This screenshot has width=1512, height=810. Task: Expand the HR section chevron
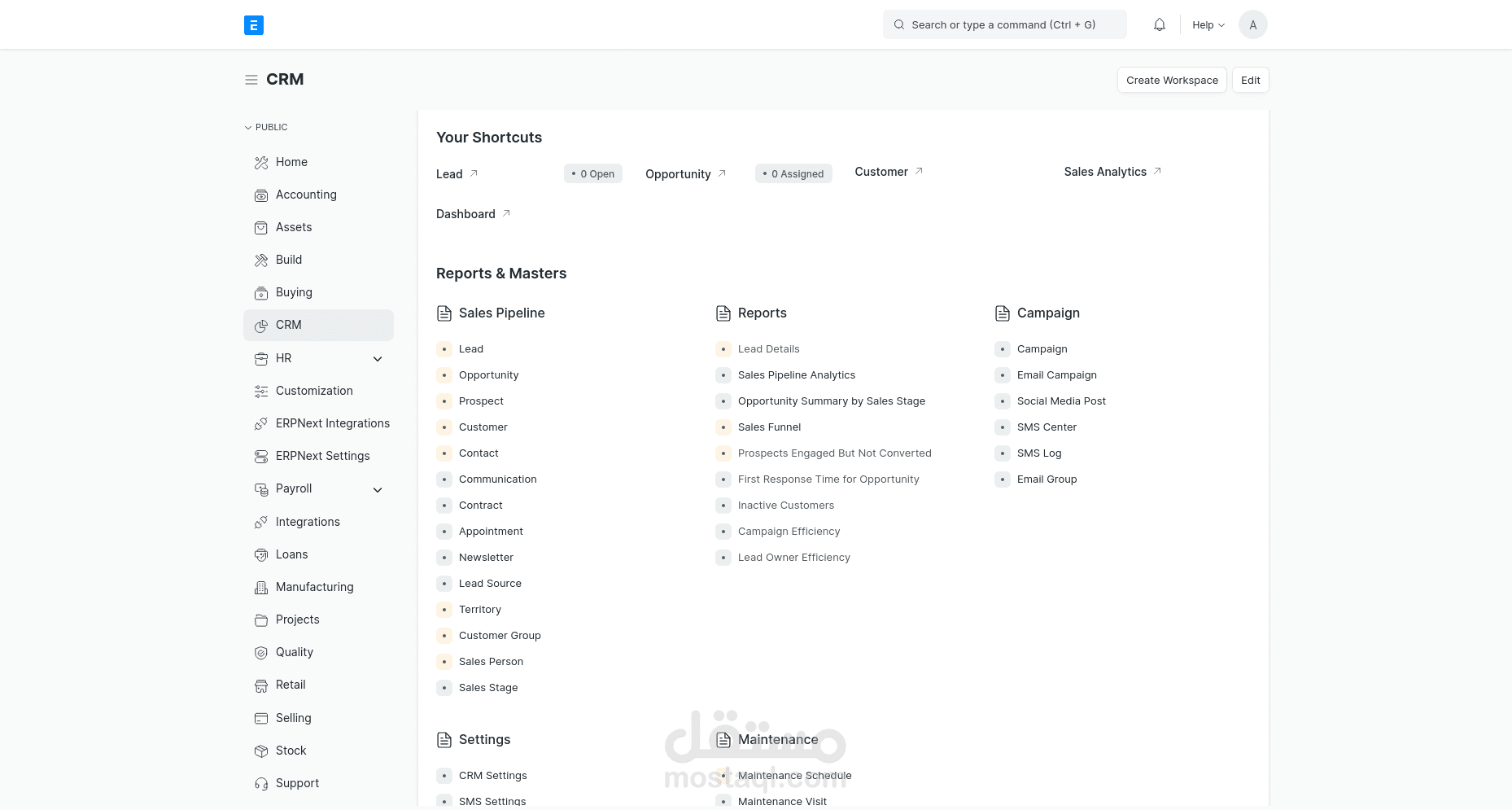(378, 358)
